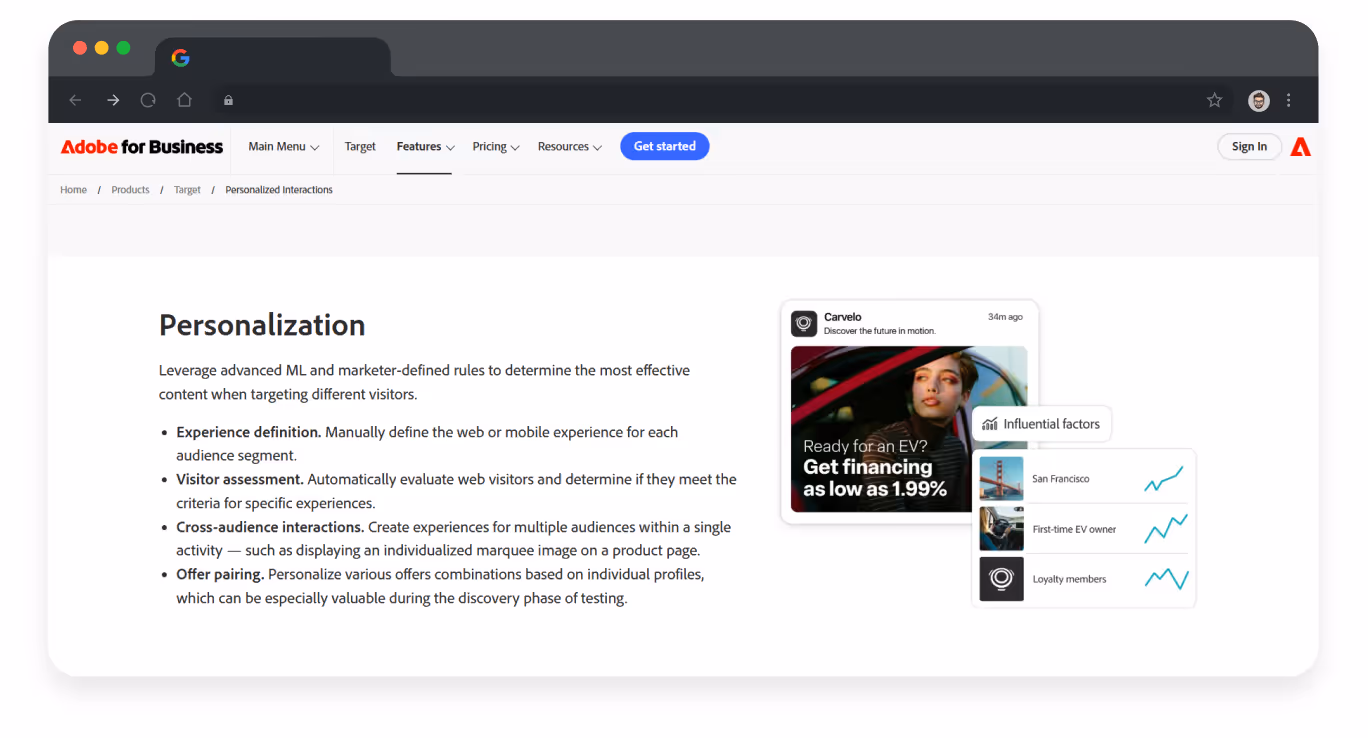Viewport: 1368px width, 738px height.
Task: Expand the Main Menu dropdown
Action: tap(284, 147)
